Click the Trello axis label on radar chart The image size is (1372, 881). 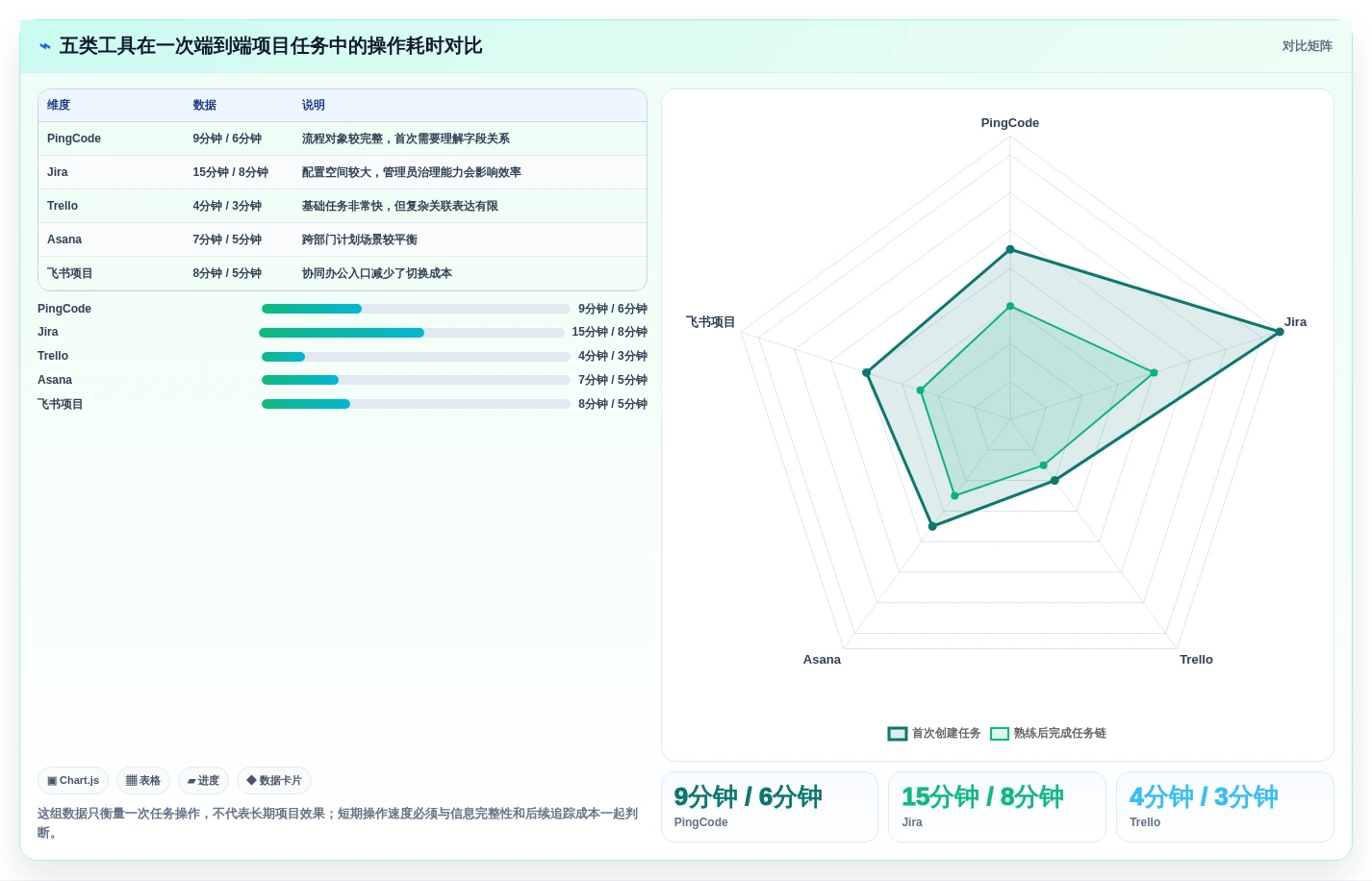coord(1196,660)
